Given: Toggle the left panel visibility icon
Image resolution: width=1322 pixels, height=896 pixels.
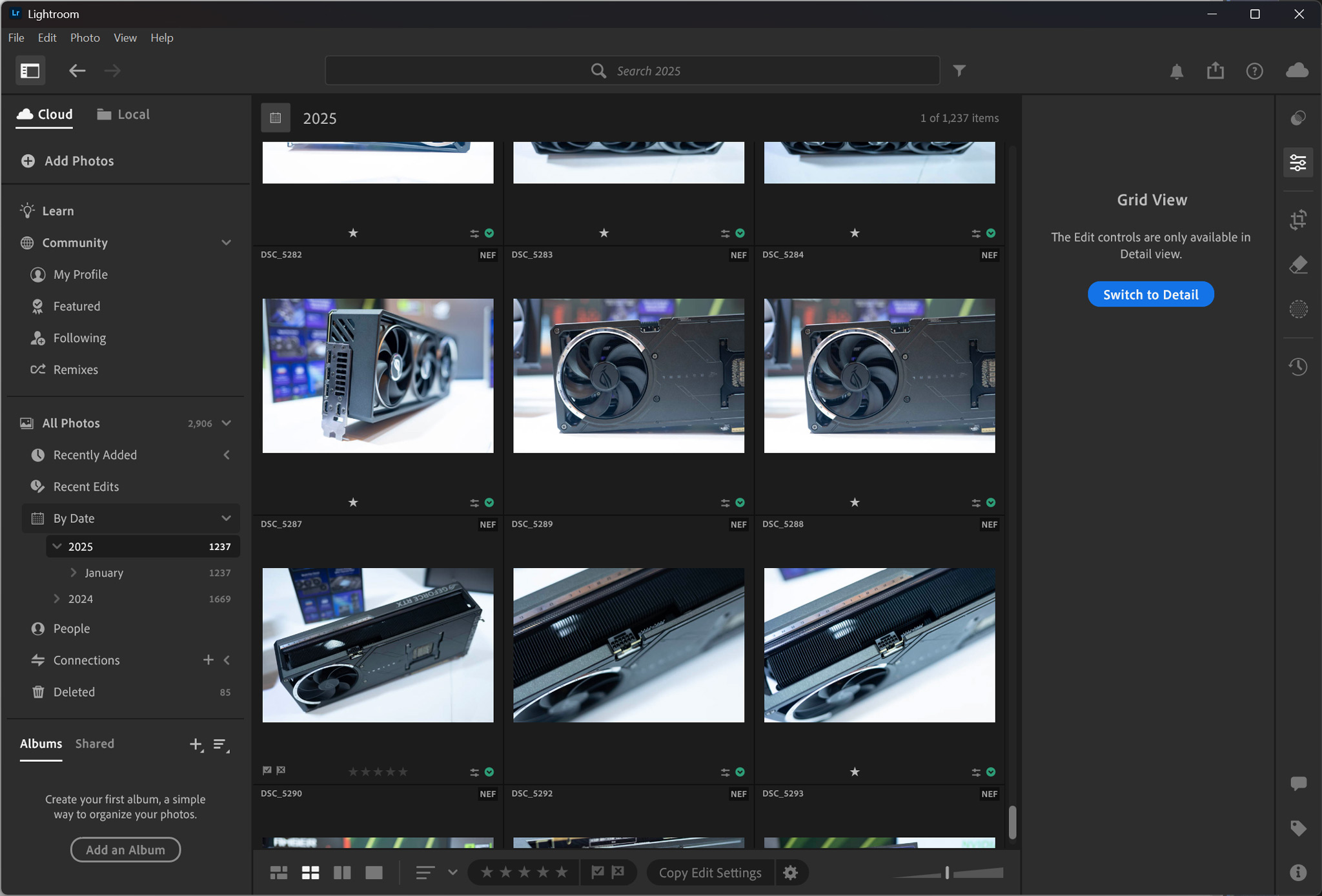Looking at the screenshot, I should (30, 70).
